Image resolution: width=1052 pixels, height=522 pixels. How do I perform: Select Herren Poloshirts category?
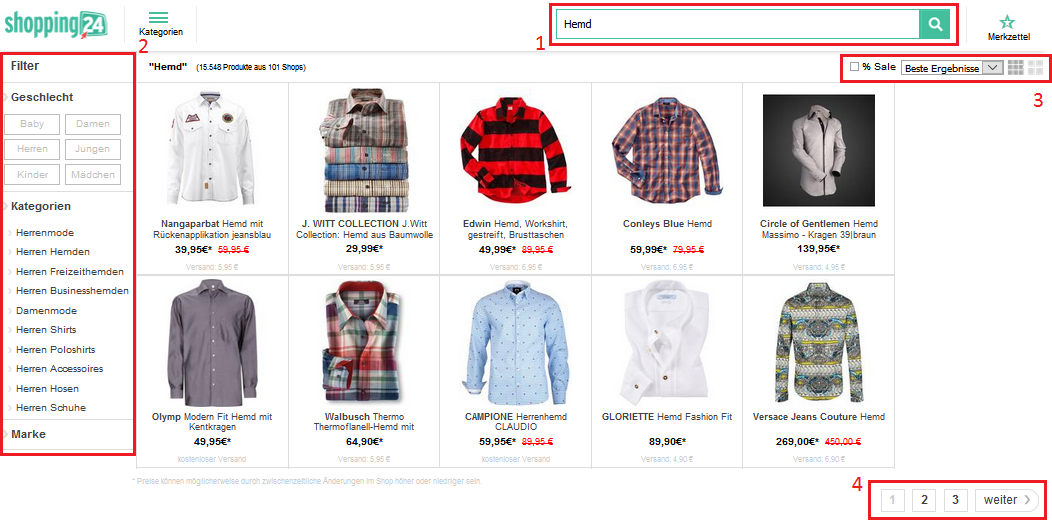(x=55, y=350)
